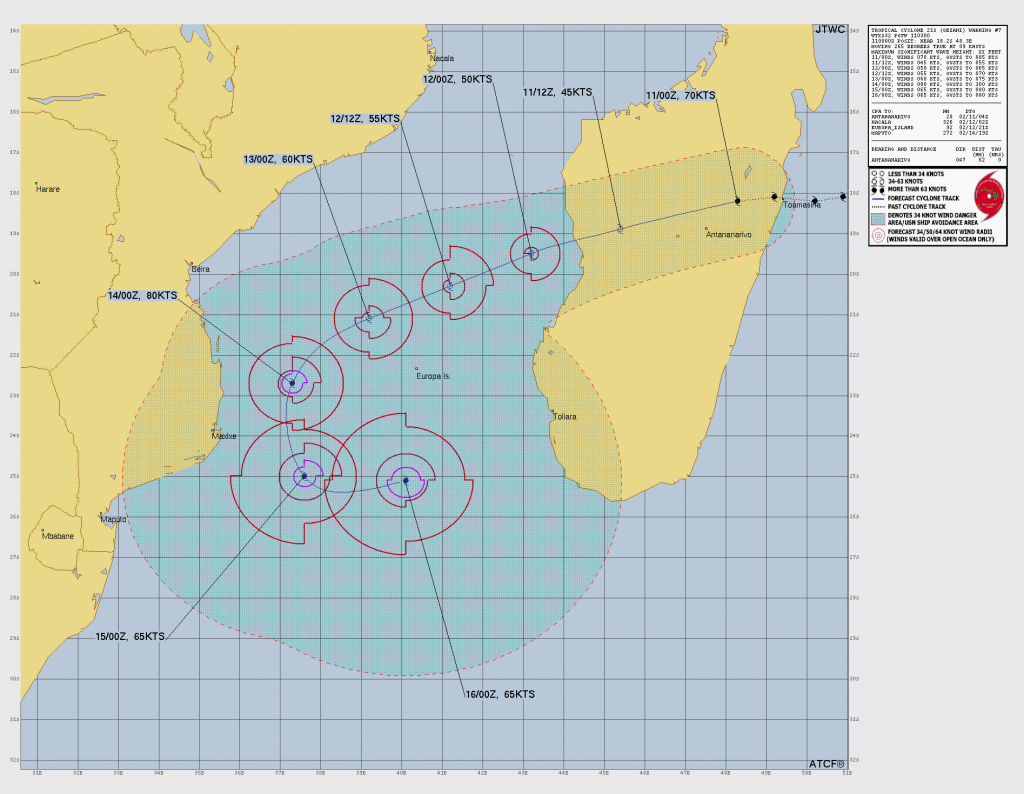Viewport: 1024px width, 794px height.
Task: Click the 11/00Z storm position marker over Madagascar
Action: click(x=738, y=201)
